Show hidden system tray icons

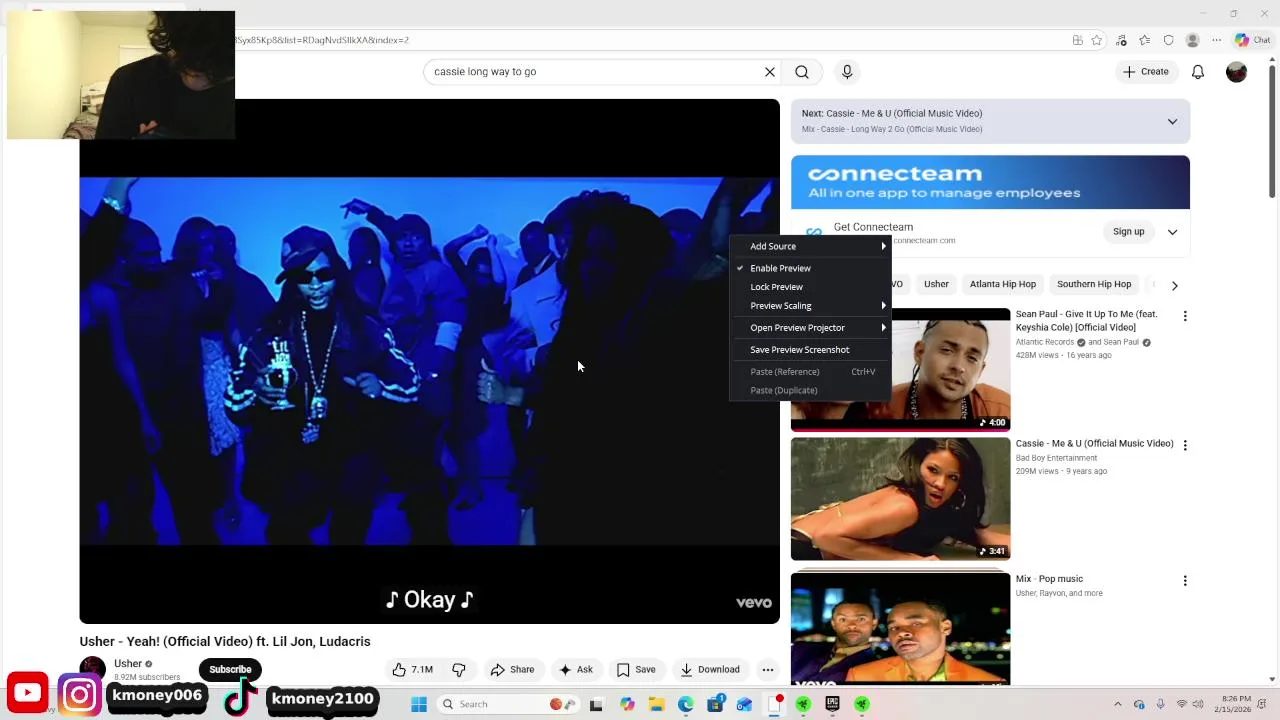tap(1118, 704)
